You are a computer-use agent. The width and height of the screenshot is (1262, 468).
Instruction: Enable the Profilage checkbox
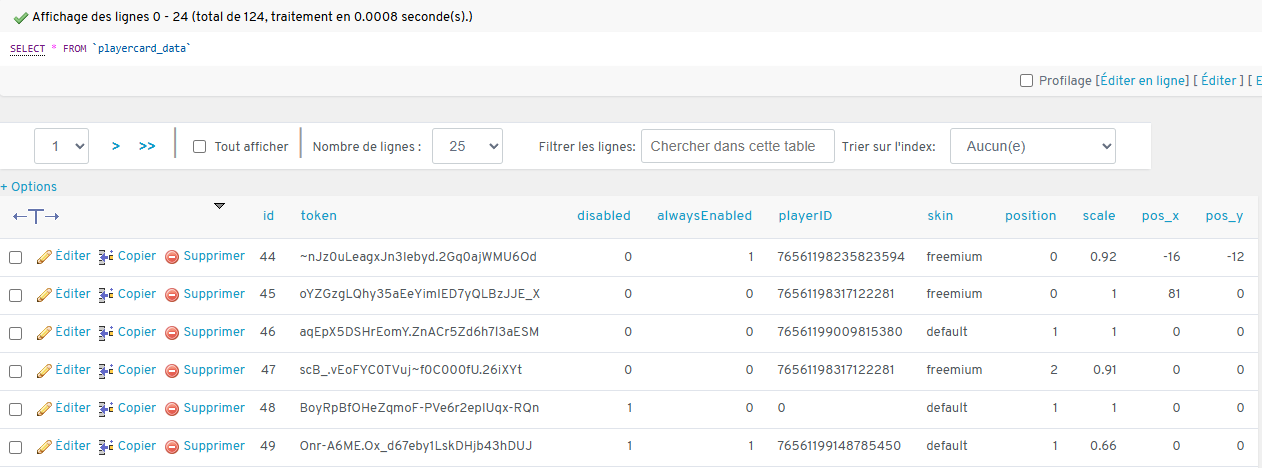(x=1026, y=81)
